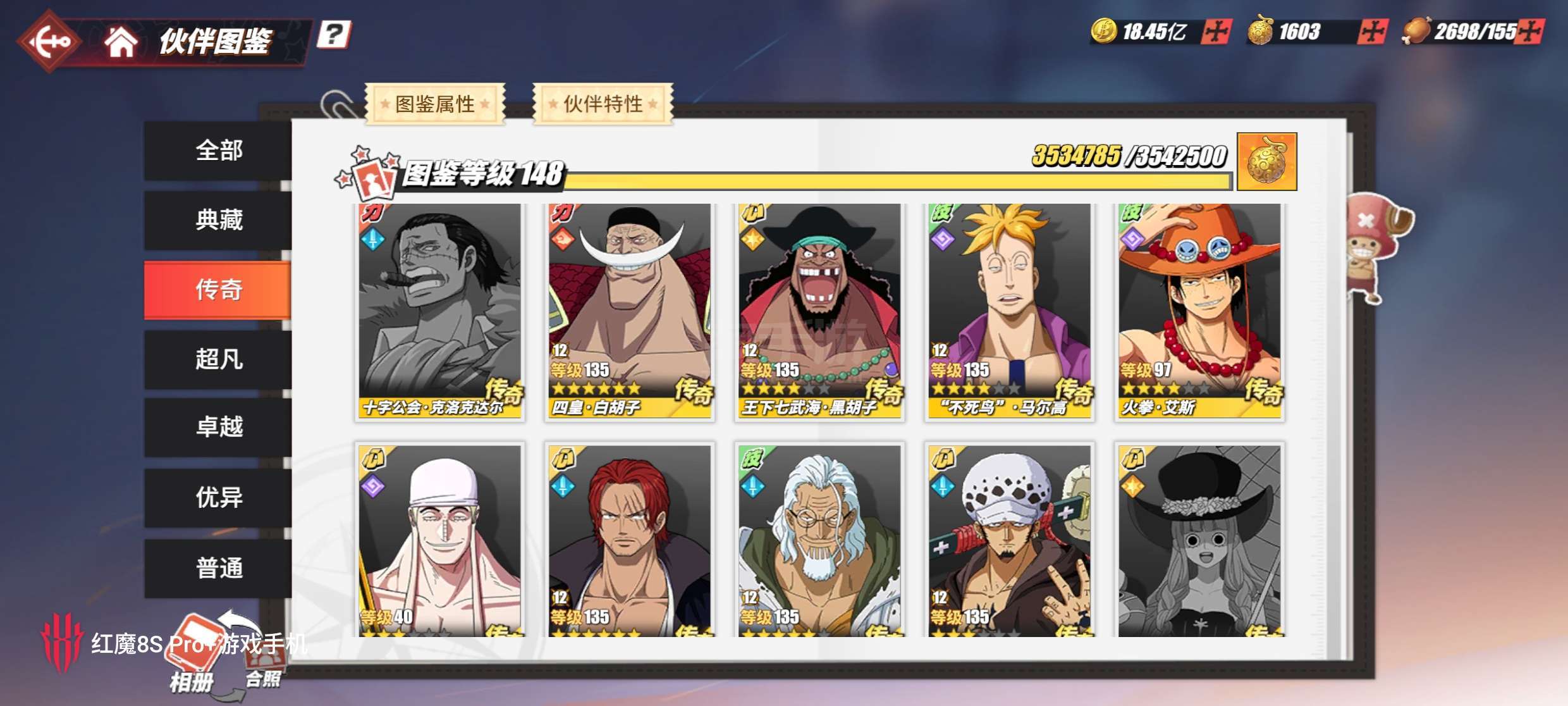Open greyed 十字公会·克洛克达尔 card
The width and height of the screenshot is (1568, 706).
(440, 311)
